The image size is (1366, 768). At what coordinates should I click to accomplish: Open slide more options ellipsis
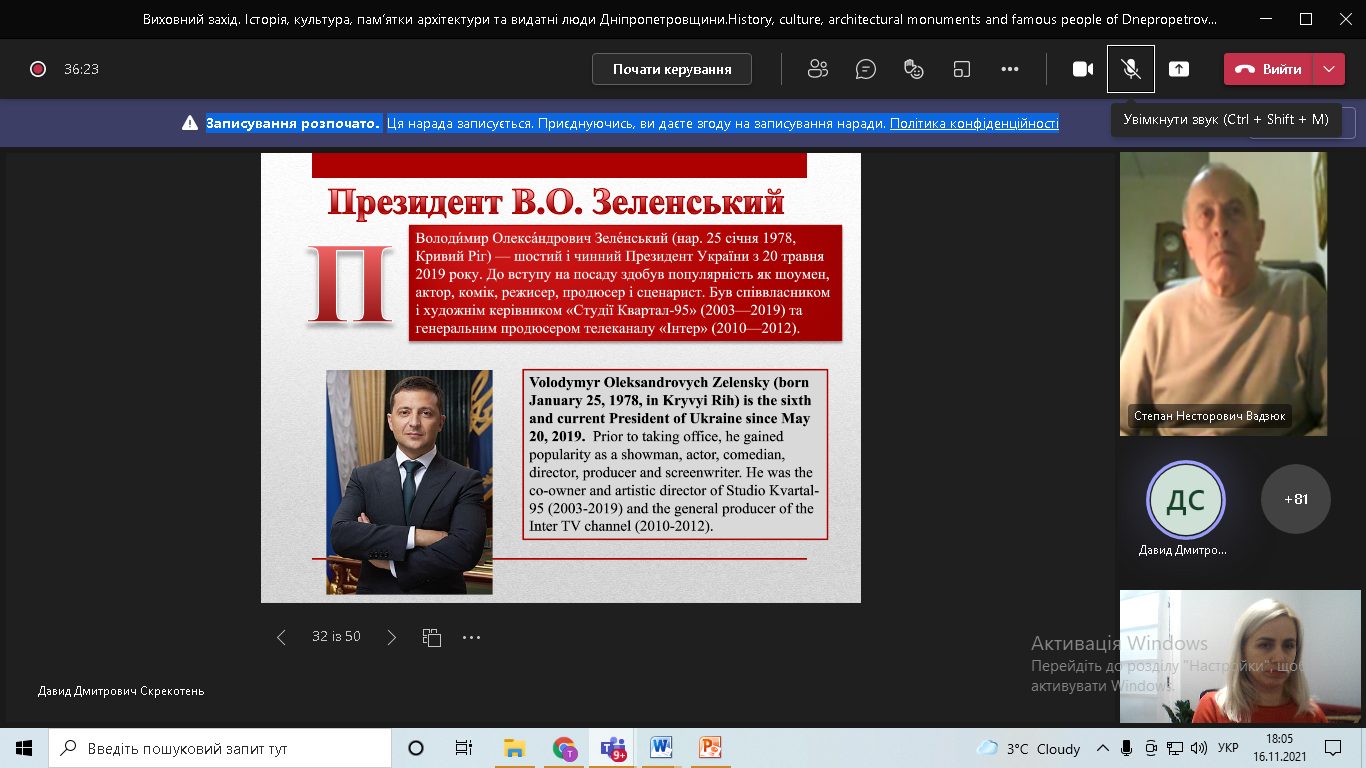coord(472,637)
